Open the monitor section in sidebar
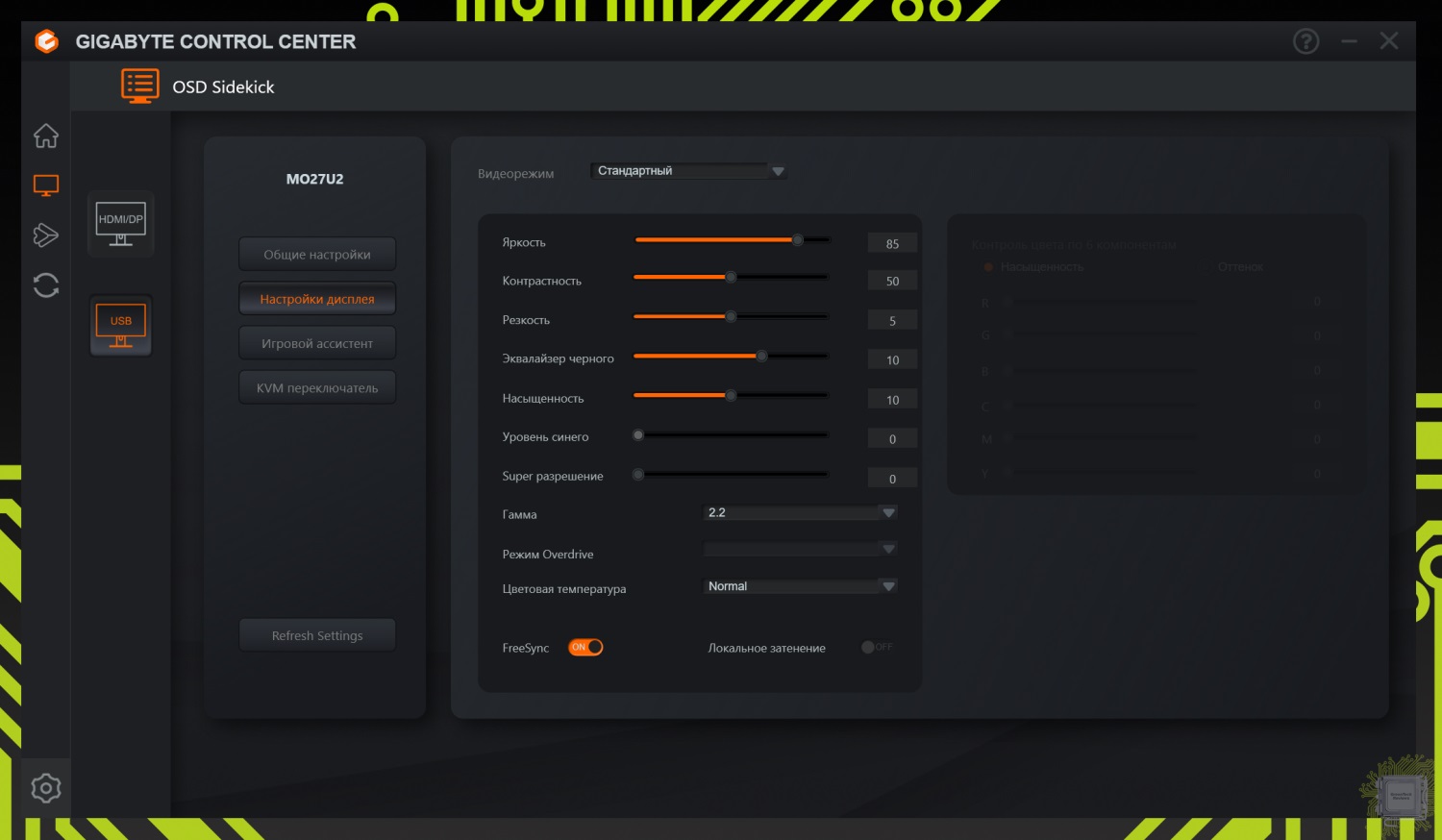1442x840 pixels. pyautogui.click(x=45, y=185)
